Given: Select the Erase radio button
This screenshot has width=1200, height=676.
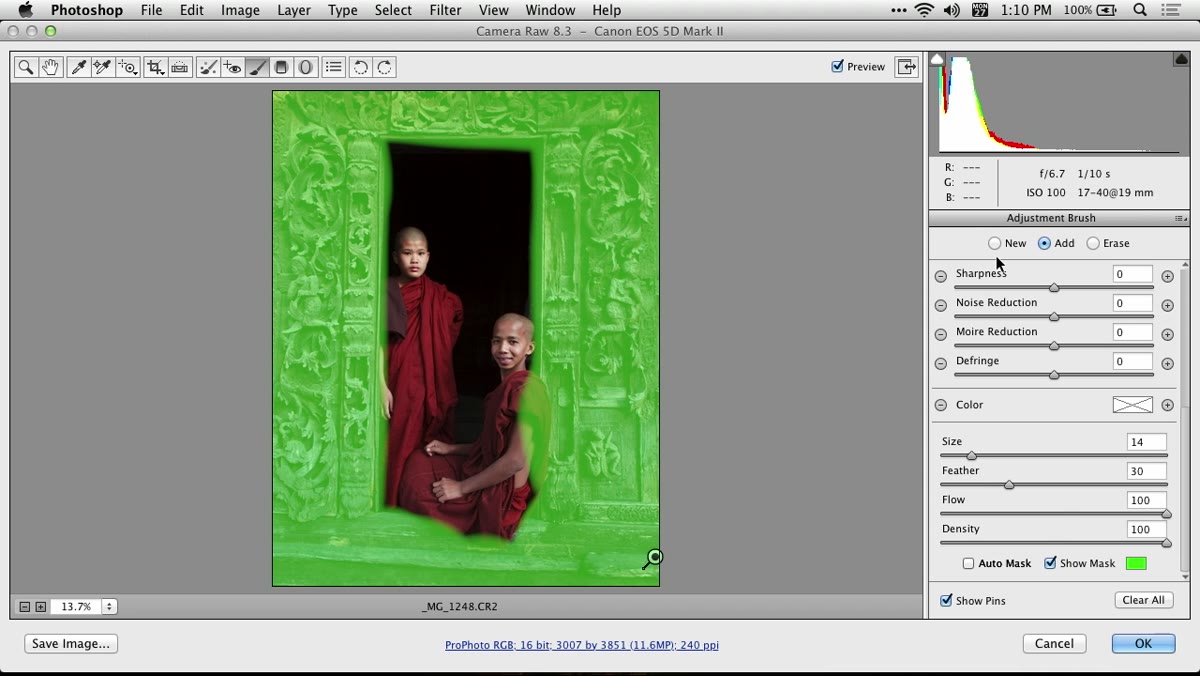Looking at the screenshot, I should 1093,243.
